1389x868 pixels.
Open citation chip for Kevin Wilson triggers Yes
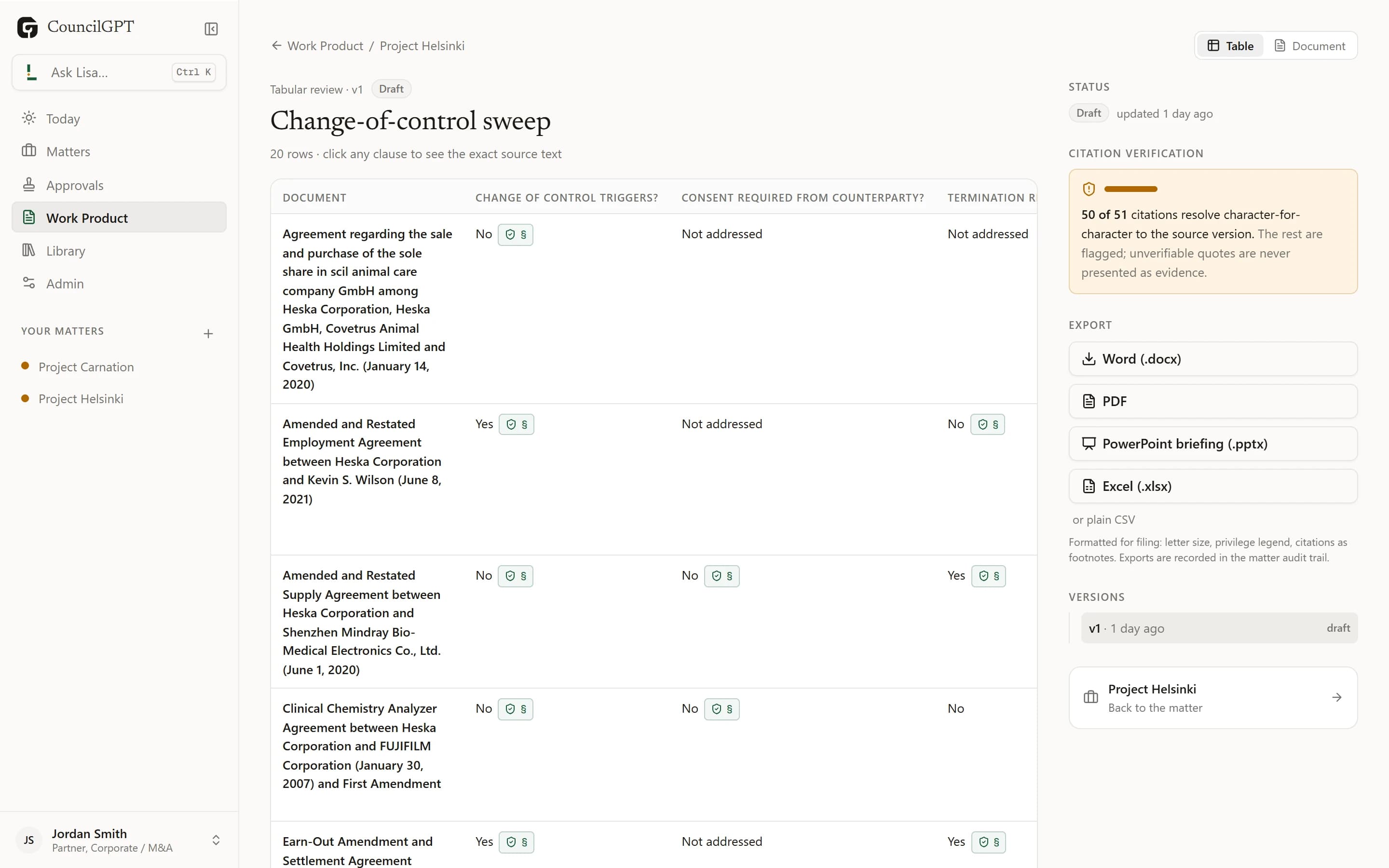pos(517,424)
